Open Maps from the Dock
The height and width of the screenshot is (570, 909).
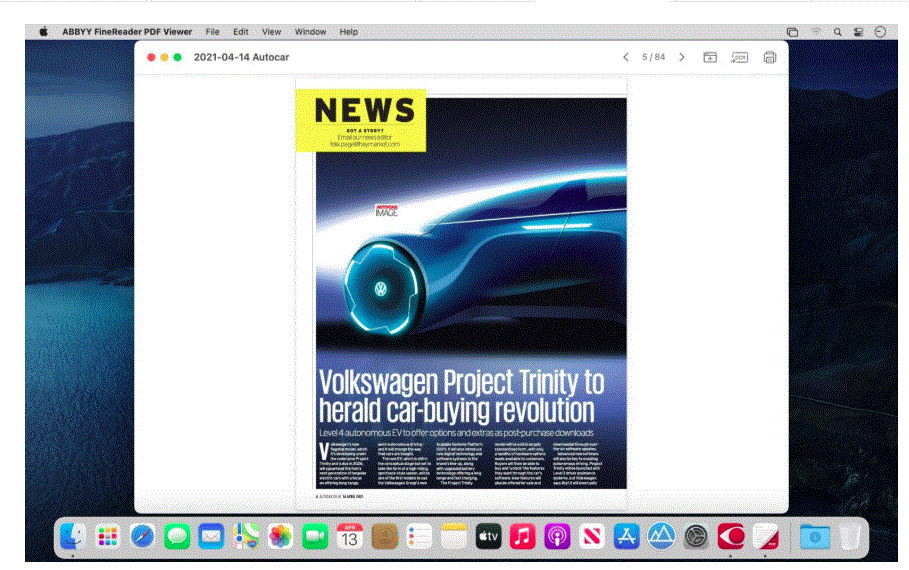[246, 536]
